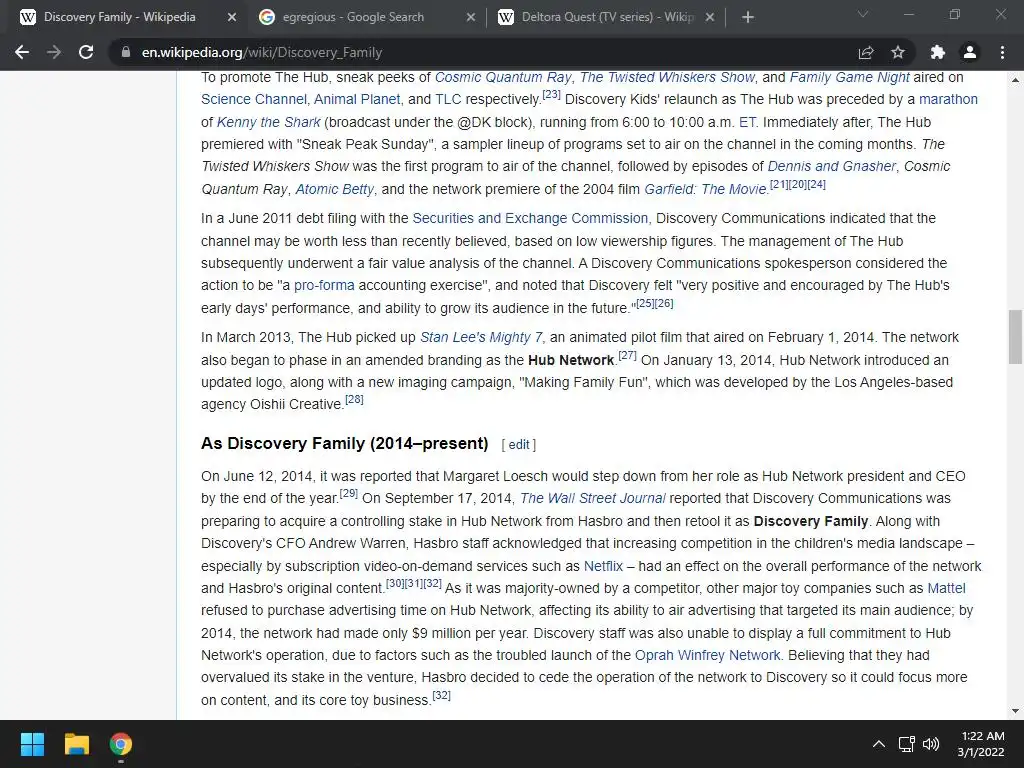Screen dimensions: 1024x768
Task: Click Chrome icon in taskbar
Action: (121, 744)
